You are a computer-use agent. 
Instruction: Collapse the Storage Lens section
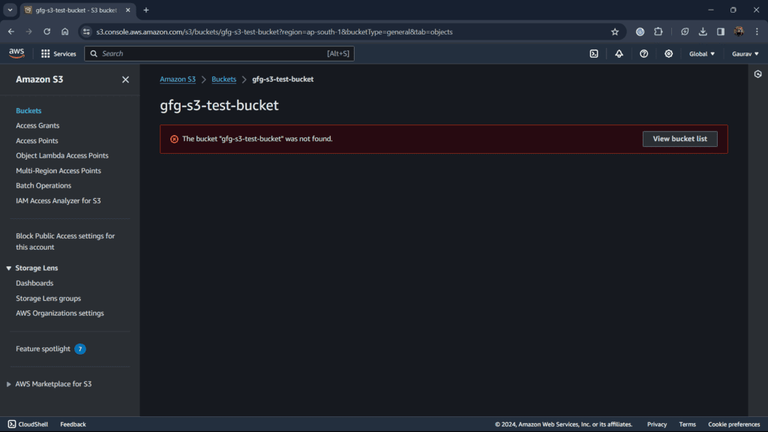9,268
